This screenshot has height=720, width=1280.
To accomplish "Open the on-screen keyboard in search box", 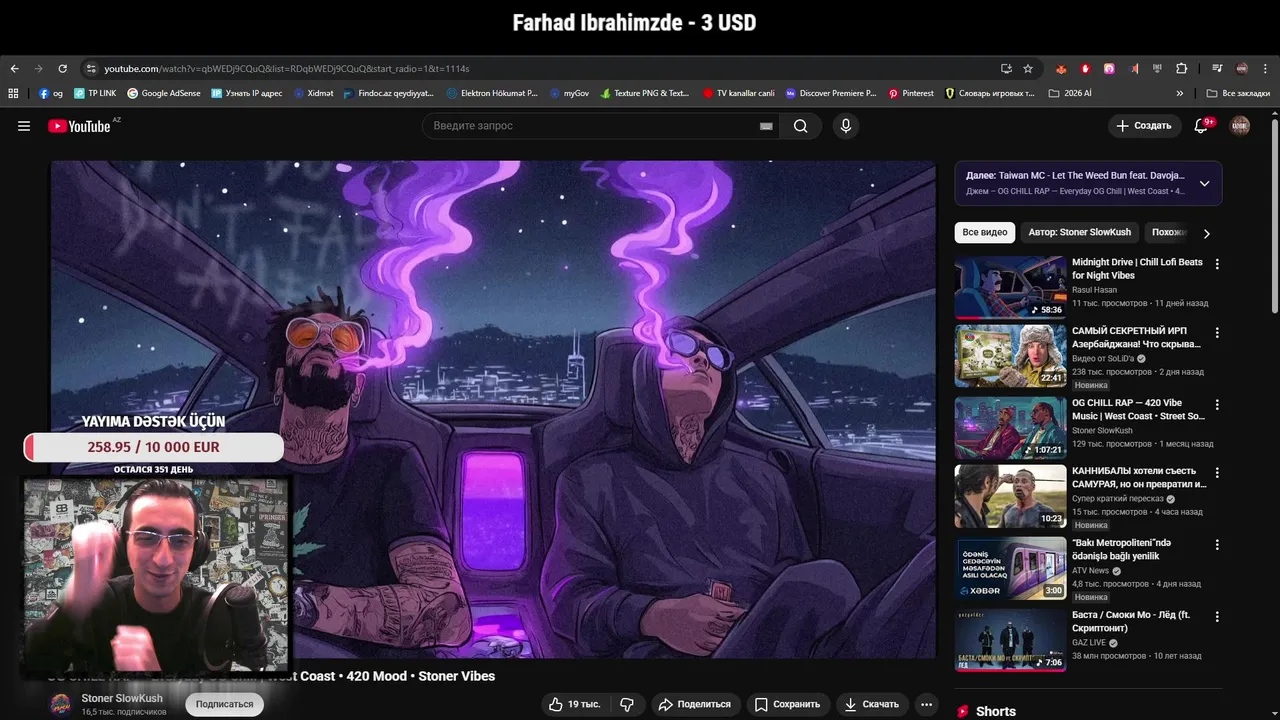I will [x=766, y=126].
